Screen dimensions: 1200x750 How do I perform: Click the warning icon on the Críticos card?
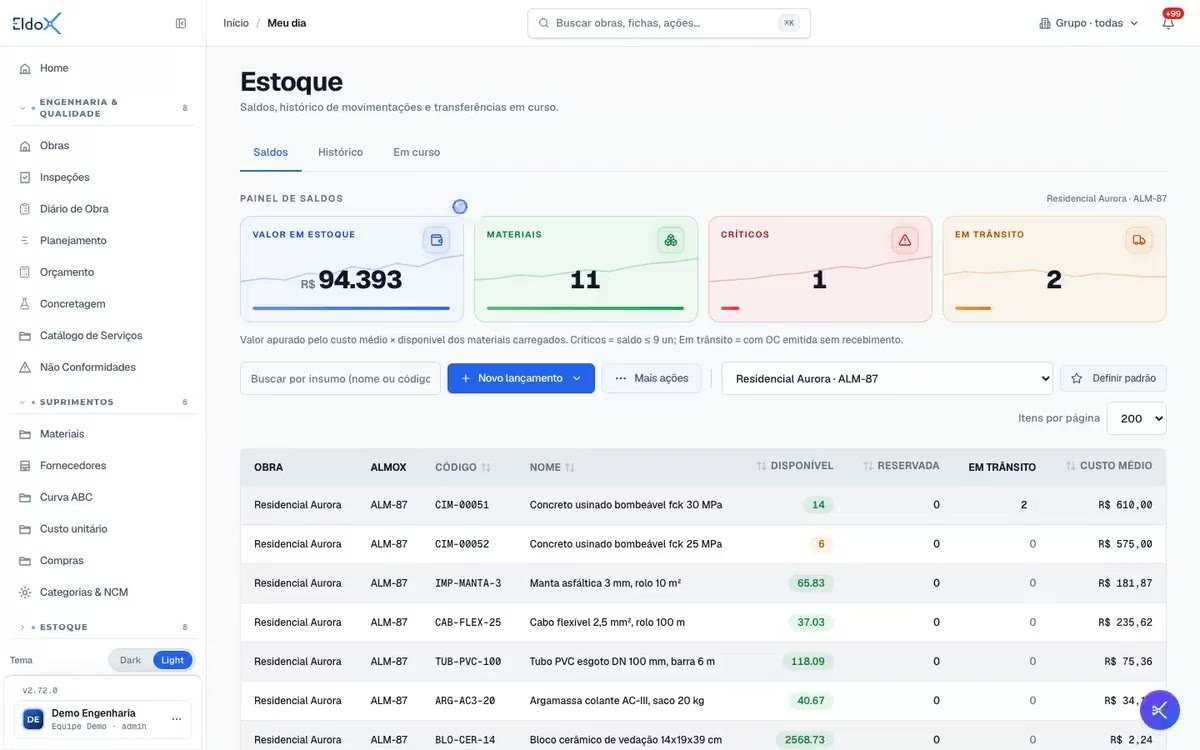tap(905, 240)
